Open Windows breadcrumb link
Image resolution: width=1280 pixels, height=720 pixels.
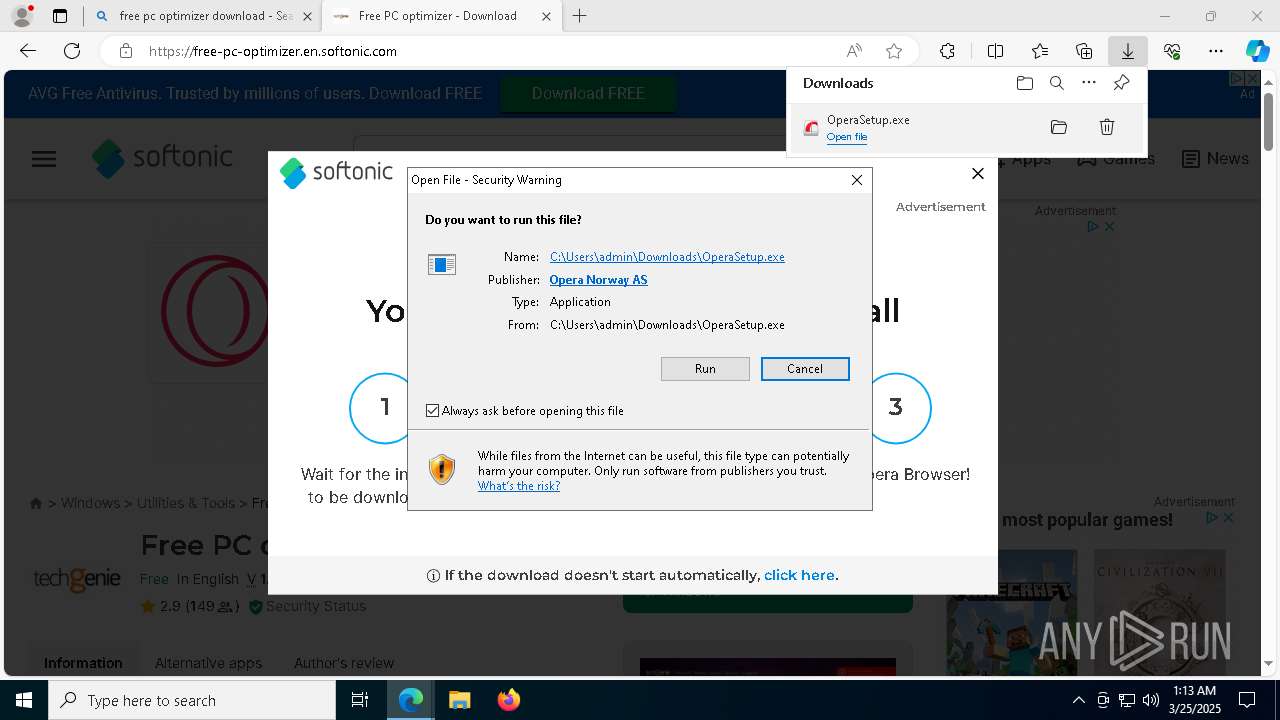[90, 503]
